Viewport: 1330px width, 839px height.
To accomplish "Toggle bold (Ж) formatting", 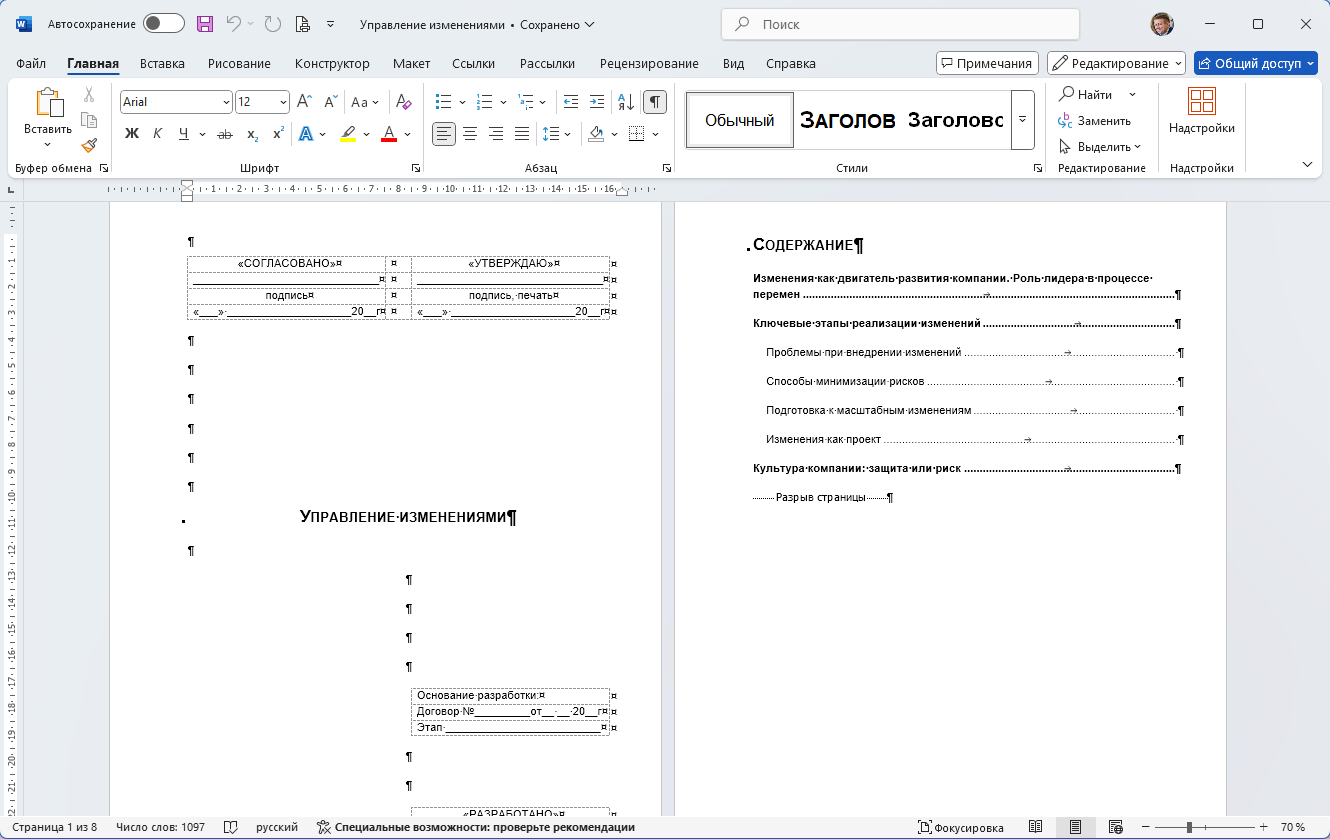I will [132, 134].
